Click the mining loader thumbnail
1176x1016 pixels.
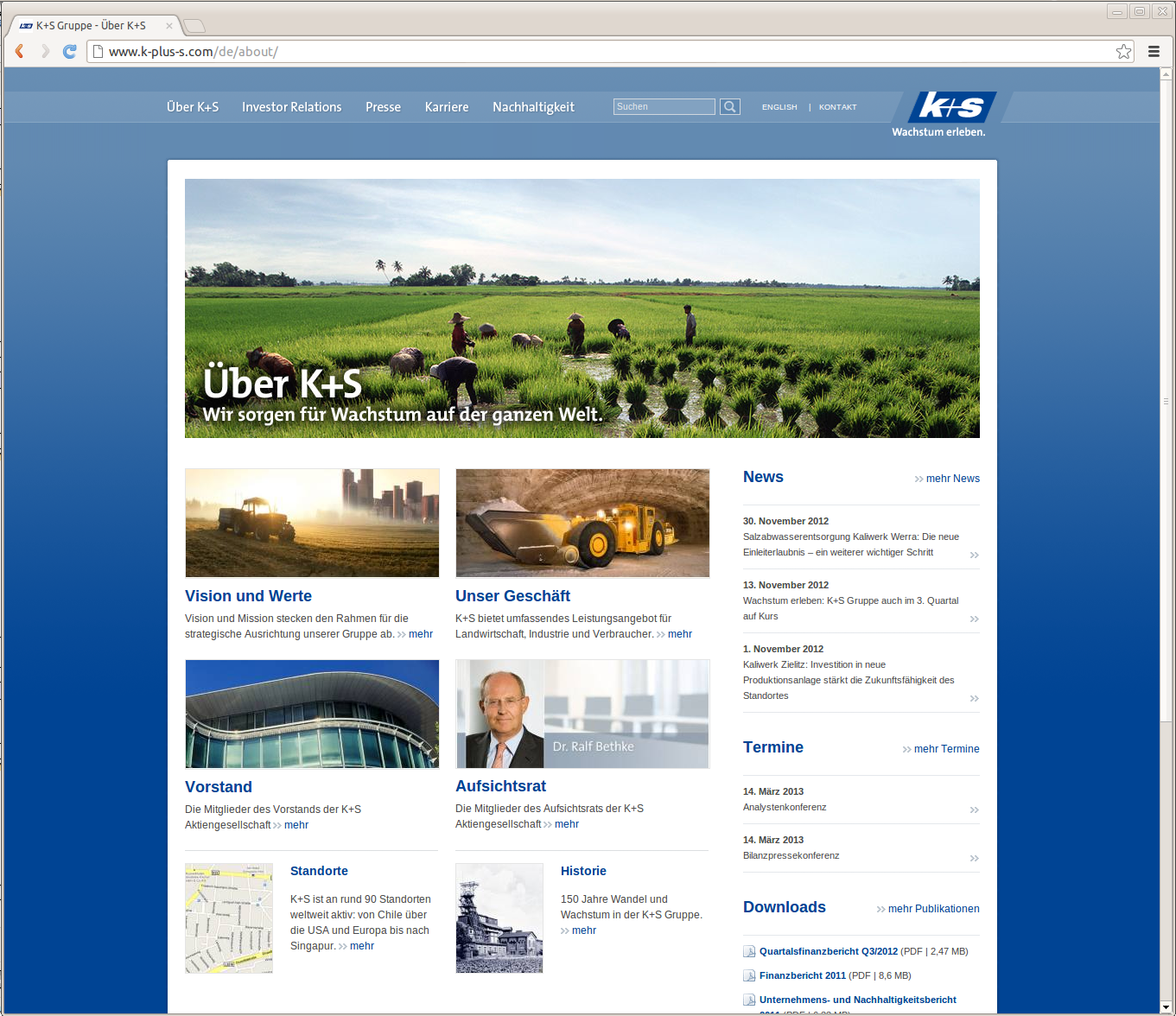pyautogui.click(x=582, y=523)
